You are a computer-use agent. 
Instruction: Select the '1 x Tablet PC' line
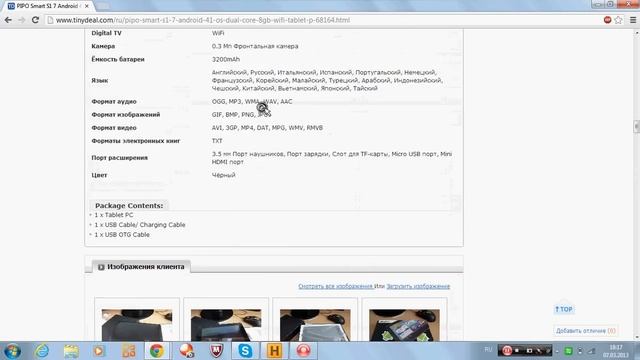113,215
